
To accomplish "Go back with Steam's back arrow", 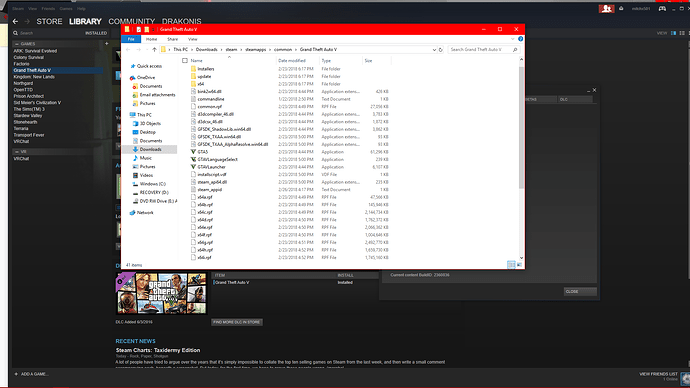I will [15, 21].
